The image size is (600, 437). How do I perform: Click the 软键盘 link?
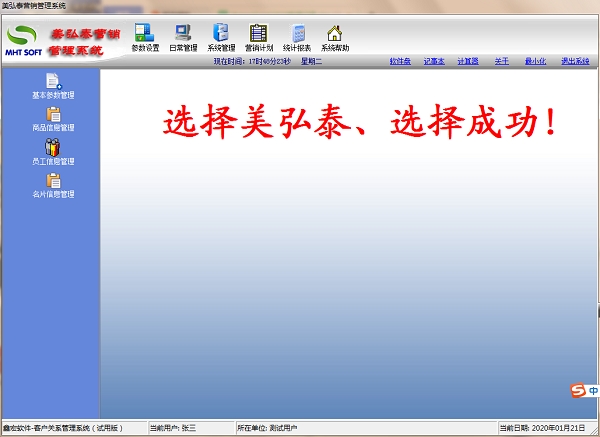(400, 61)
